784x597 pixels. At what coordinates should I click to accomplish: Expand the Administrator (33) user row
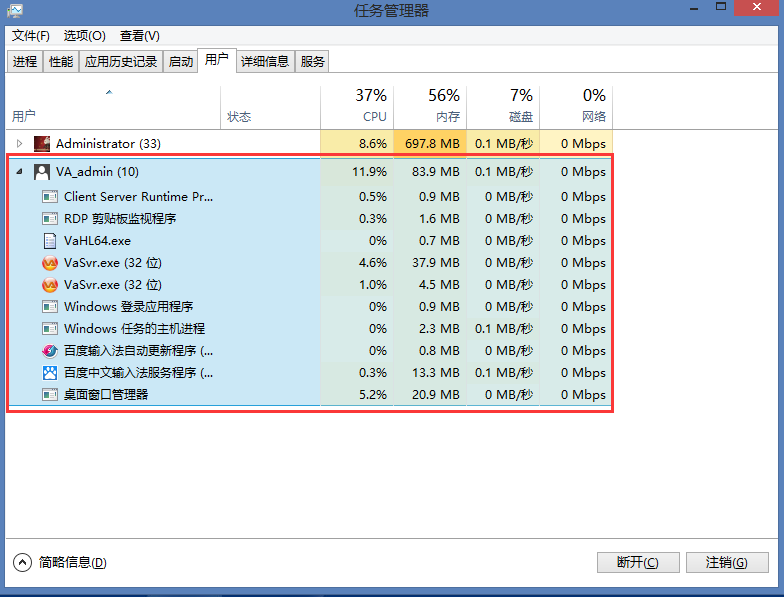pyautogui.click(x=20, y=144)
